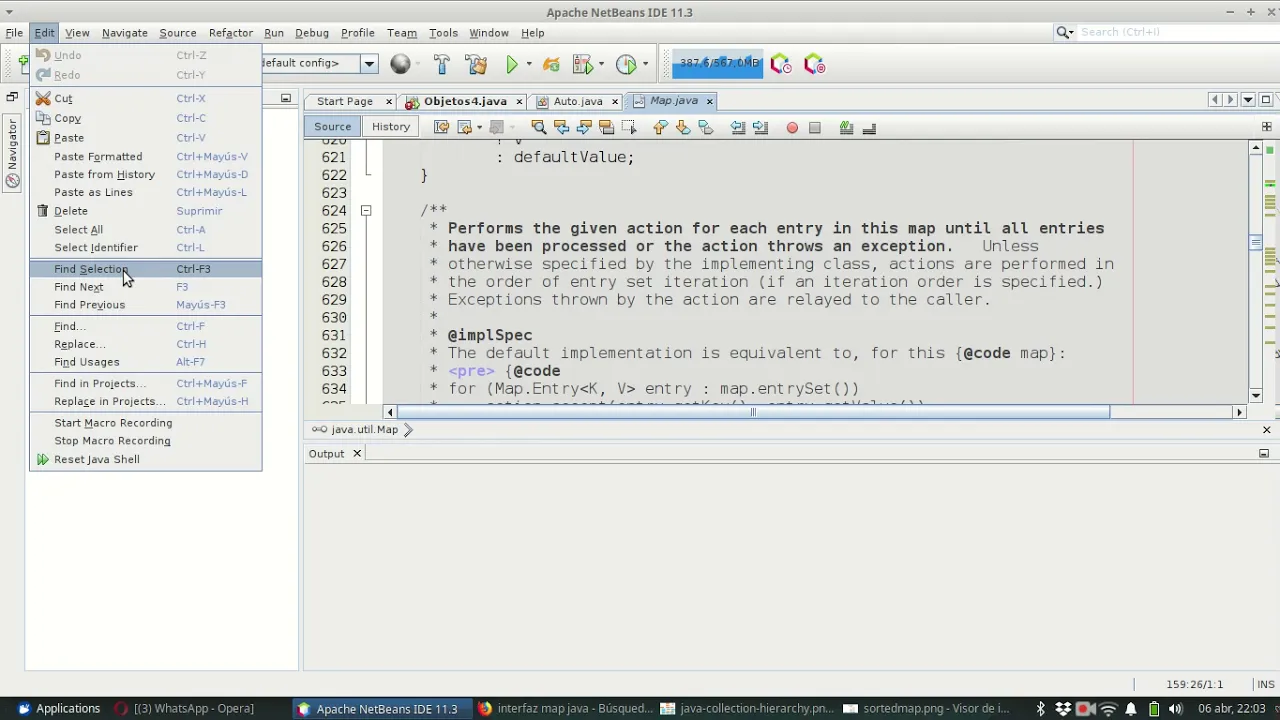Open the Applications menu in the taskbar
Screen dimensions: 1280x720
(58, 709)
